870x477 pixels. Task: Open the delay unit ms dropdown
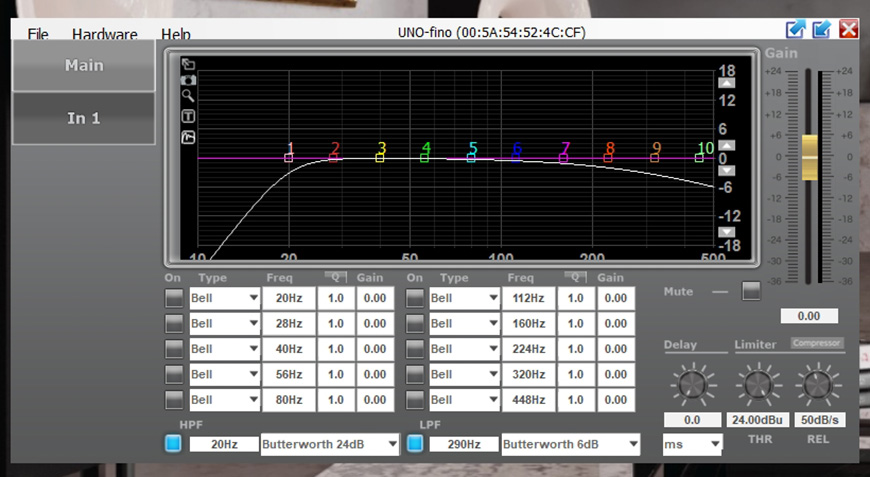pyautogui.click(x=691, y=444)
